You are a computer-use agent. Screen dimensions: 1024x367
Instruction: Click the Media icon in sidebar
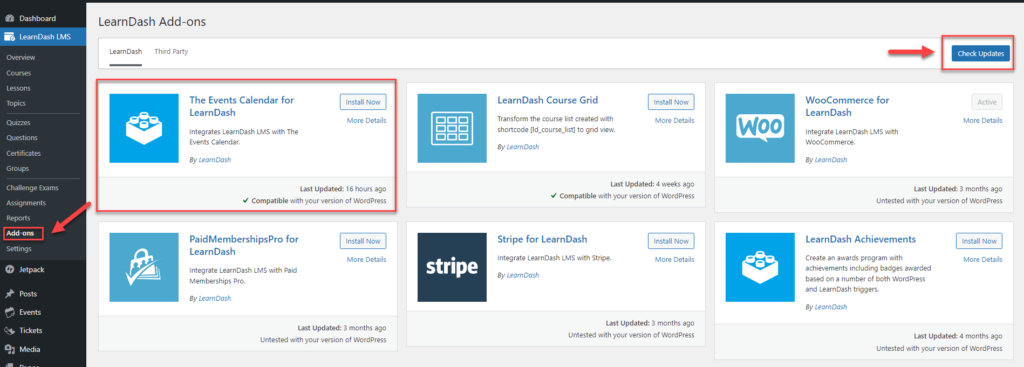point(10,349)
